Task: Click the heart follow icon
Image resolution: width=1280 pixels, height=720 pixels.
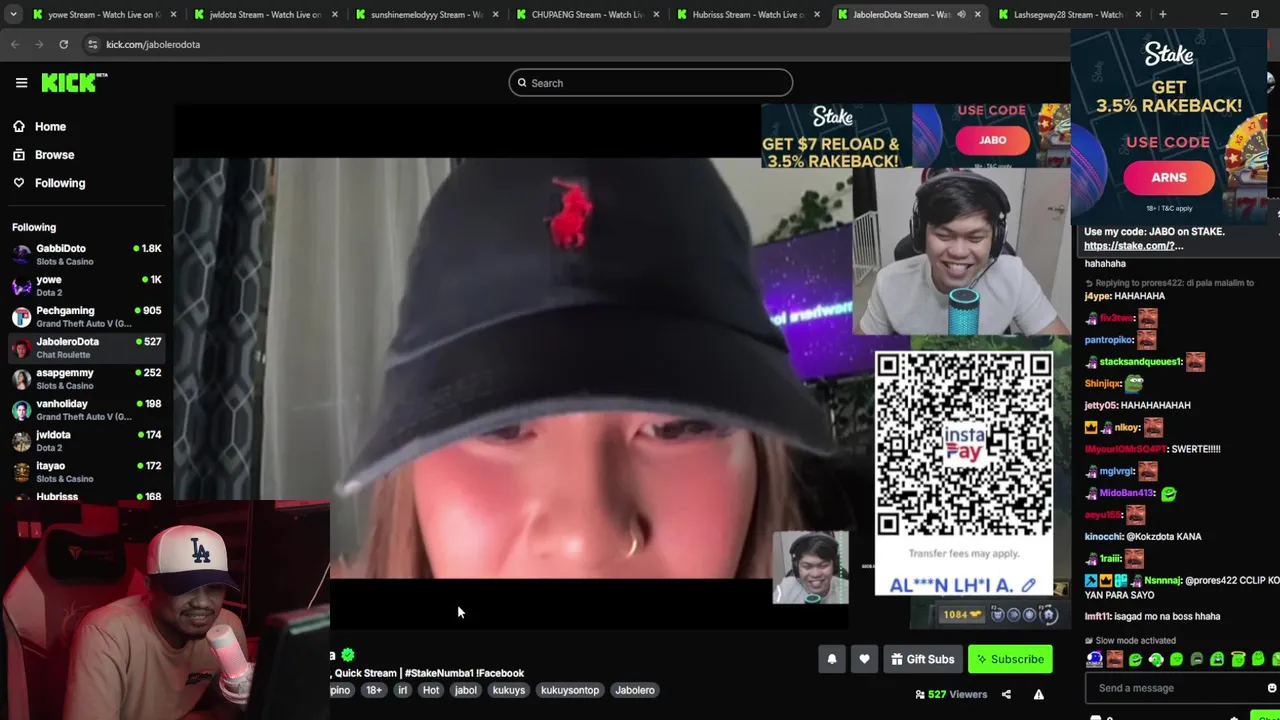Action: [864, 659]
